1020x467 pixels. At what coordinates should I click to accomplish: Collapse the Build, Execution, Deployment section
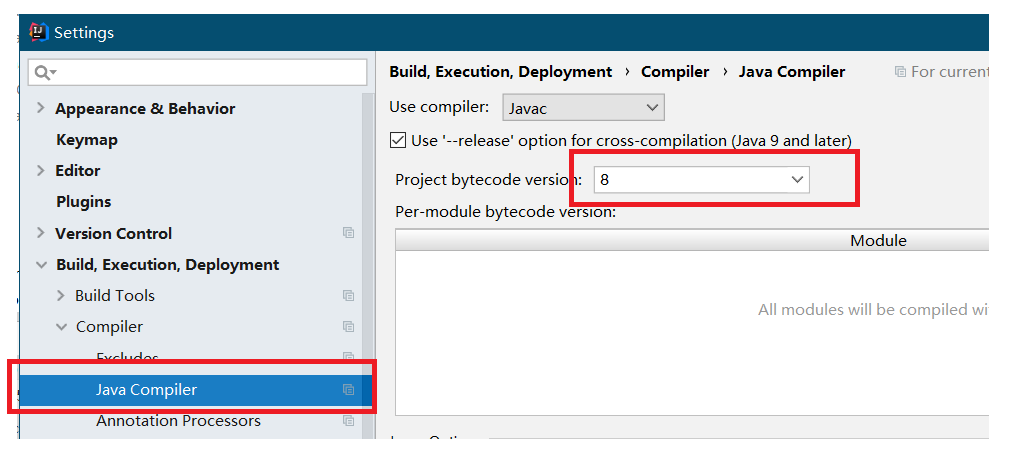click(41, 265)
